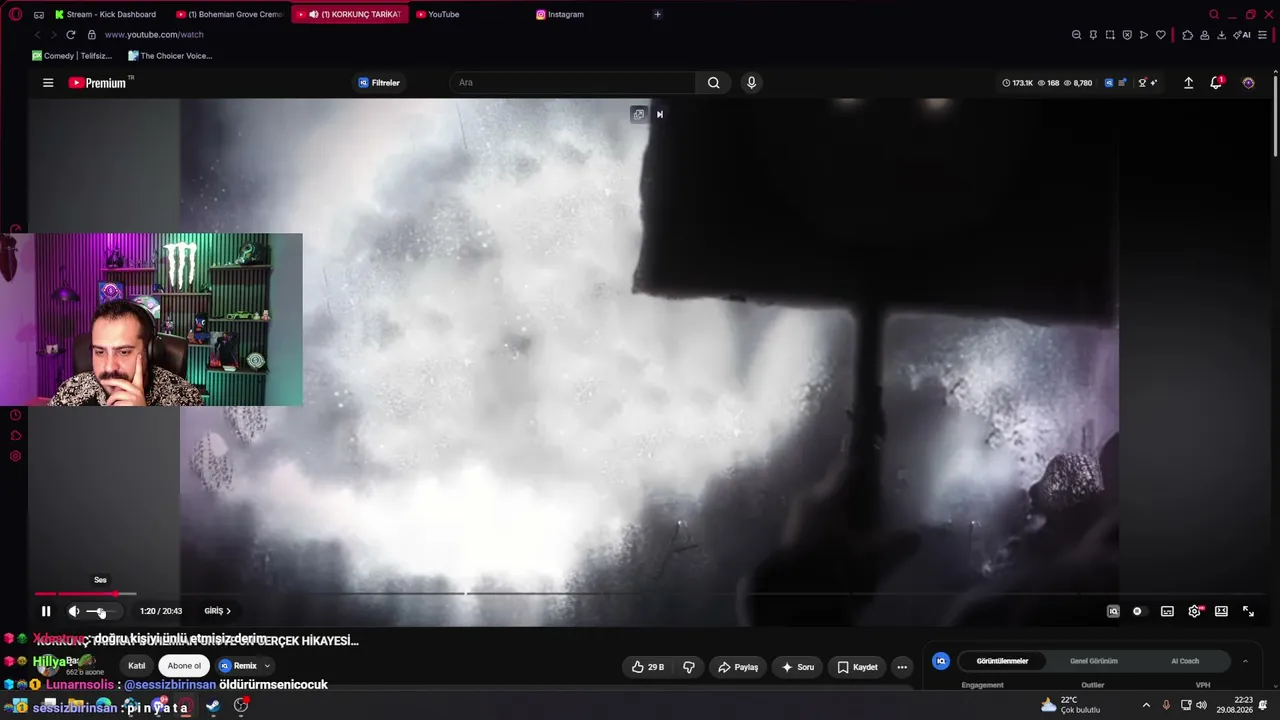This screenshot has height=720, width=1280.
Task: Switch to theater mode
Action: pyautogui.click(x=1221, y=611)
